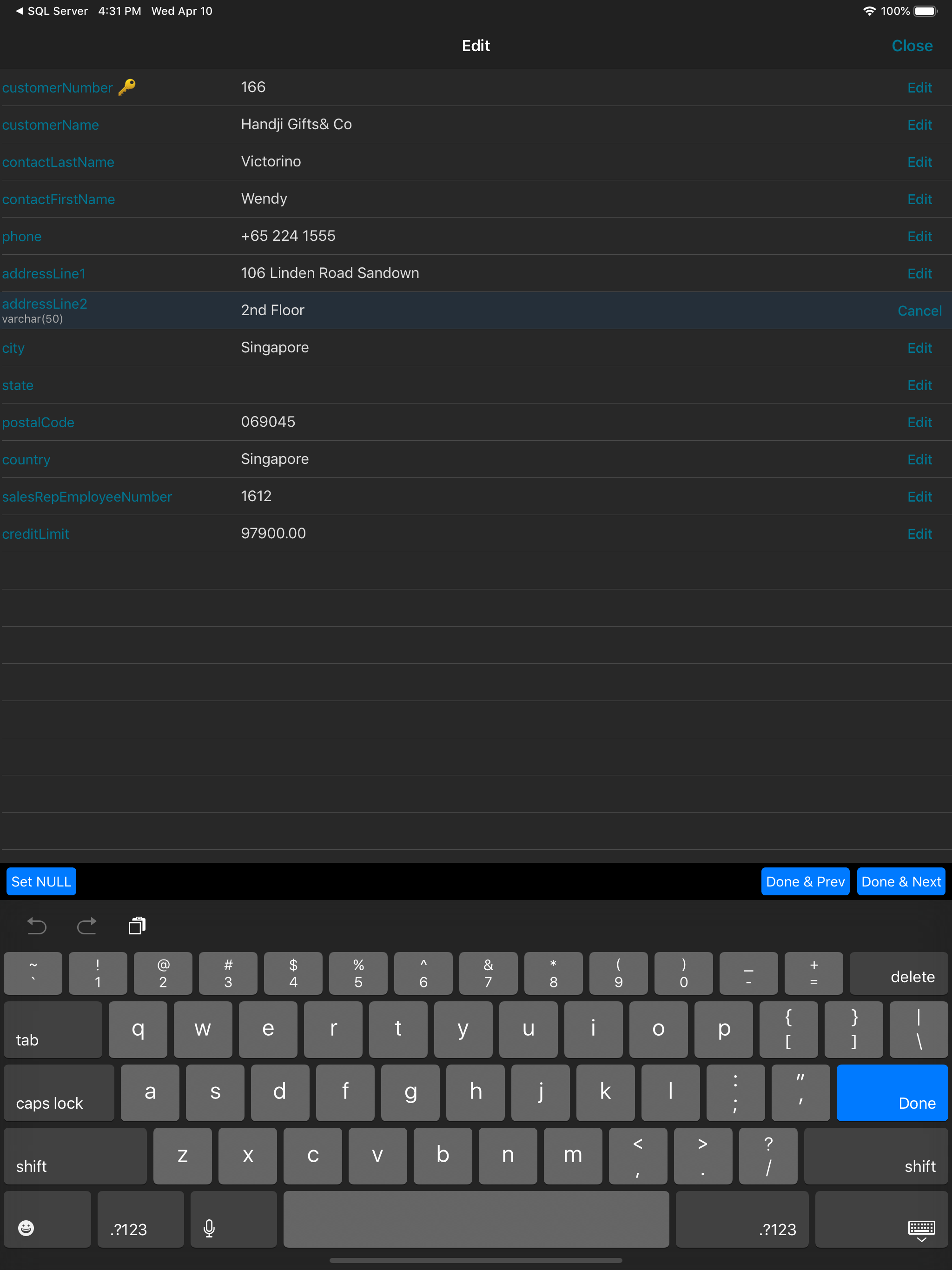Edit the creditLimit field
952x1270 pixels.
point(919,534)
